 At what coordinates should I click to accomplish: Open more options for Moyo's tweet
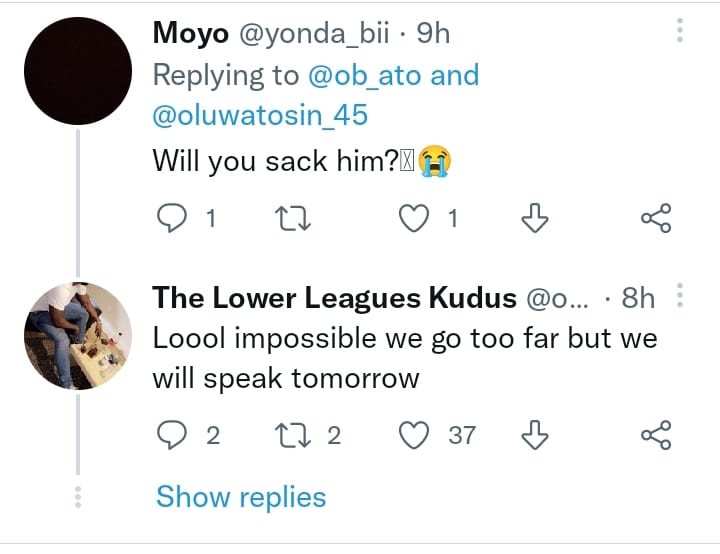pyautogui.click(x=680, y=32)
